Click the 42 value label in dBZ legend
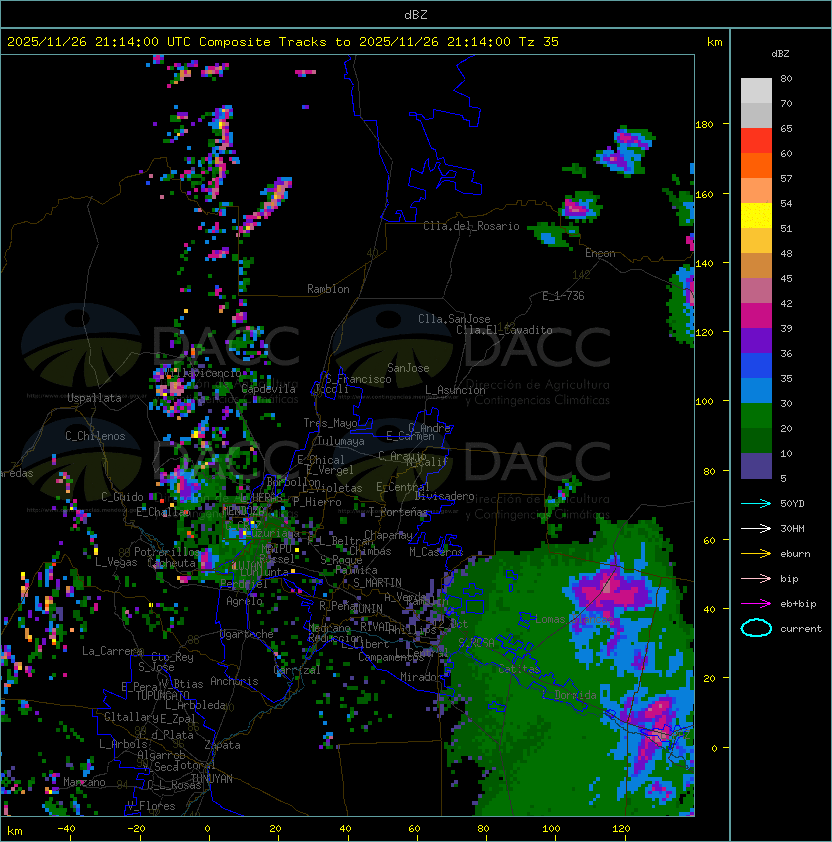Image resolution: width=832 pixels, height=842 pixels. [x=786, y=303]
